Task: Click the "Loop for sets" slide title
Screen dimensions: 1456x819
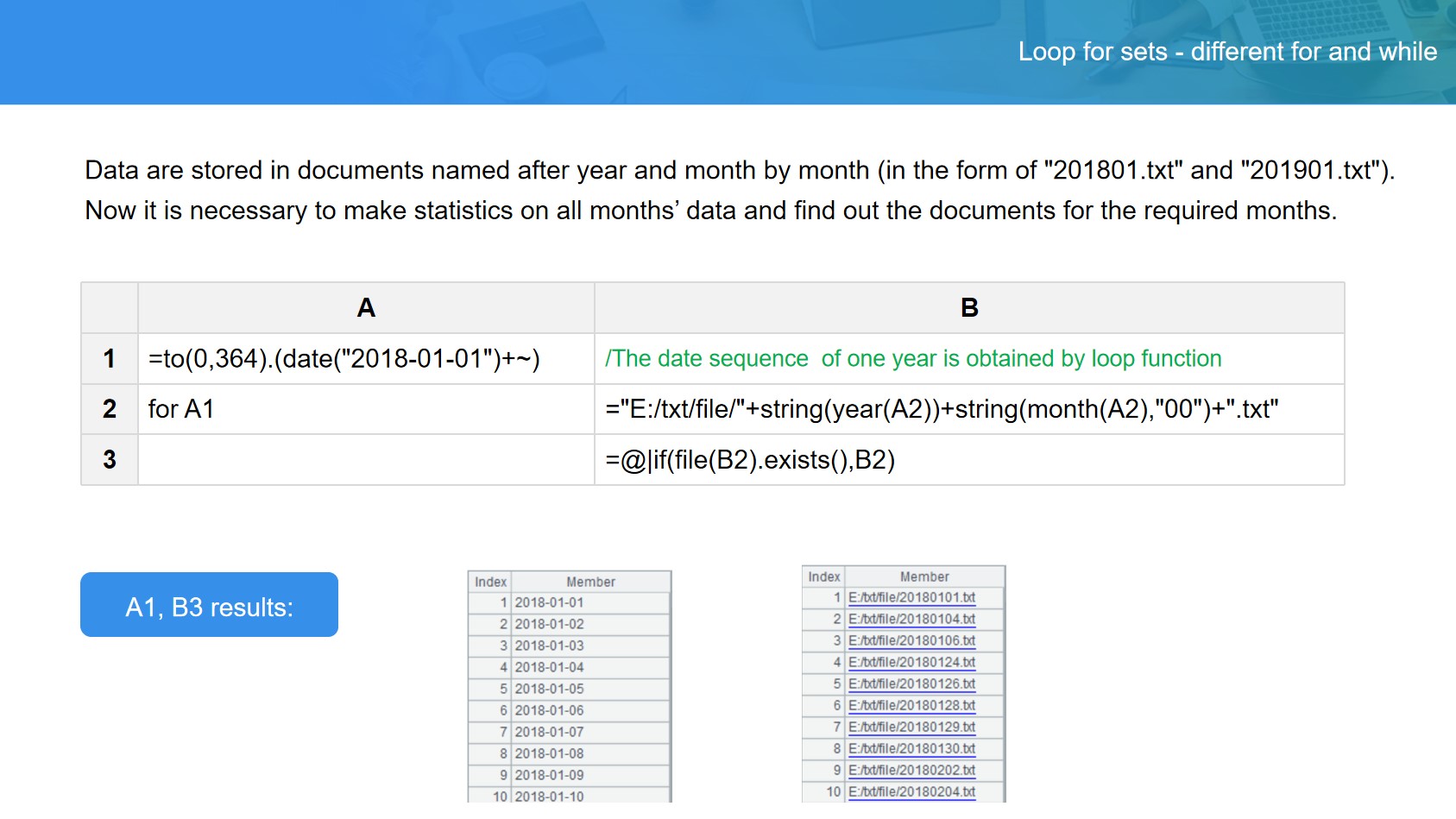Action: [x=1227, y=52]
